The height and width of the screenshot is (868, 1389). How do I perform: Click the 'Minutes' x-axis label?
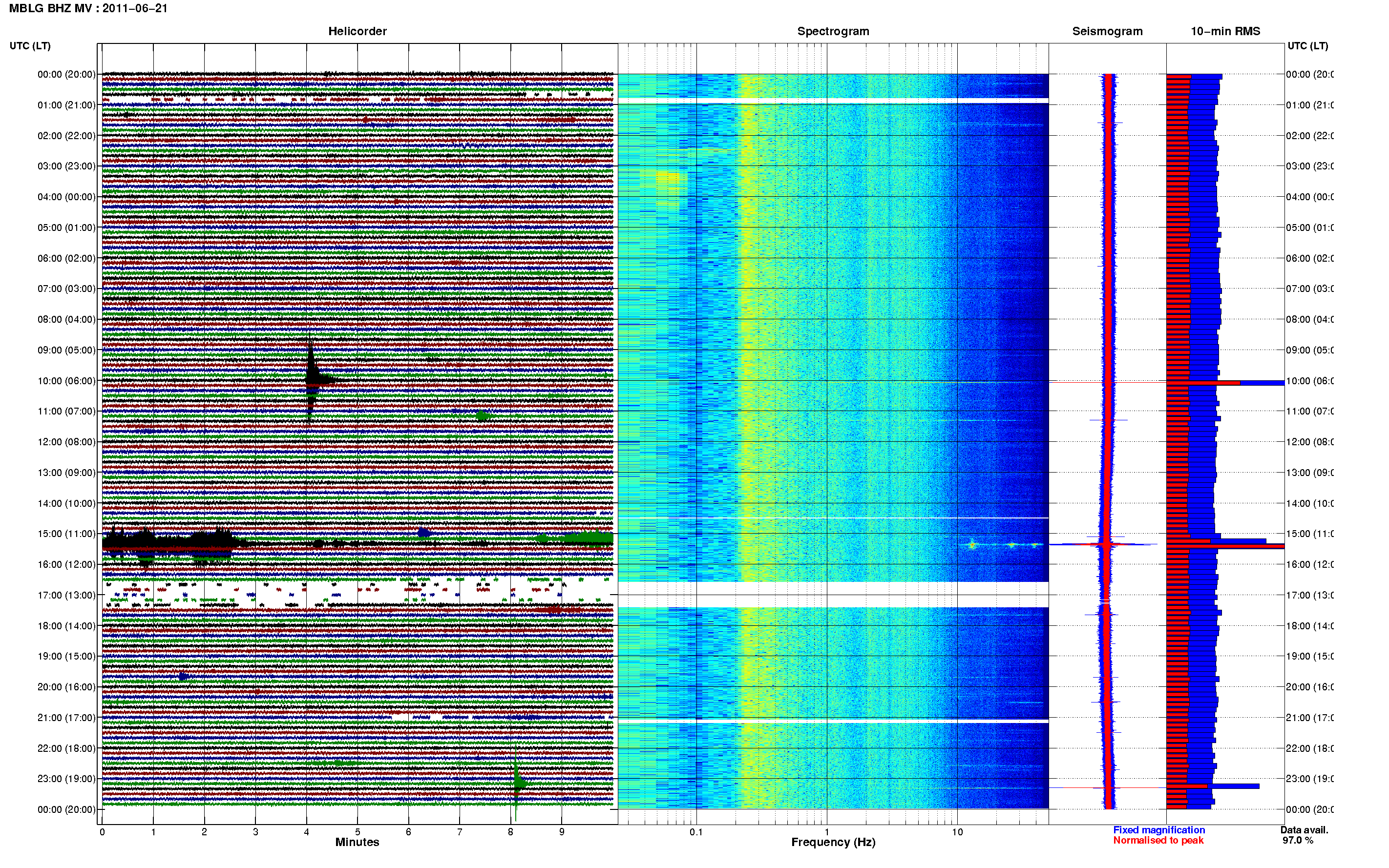357,842
